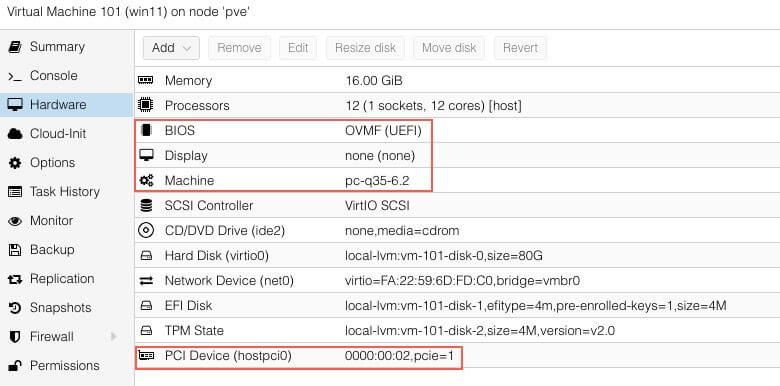This screenshot has width=780, height=386.
Task: Click the Replication arrows icon
Action: click(x=15, y=279)
